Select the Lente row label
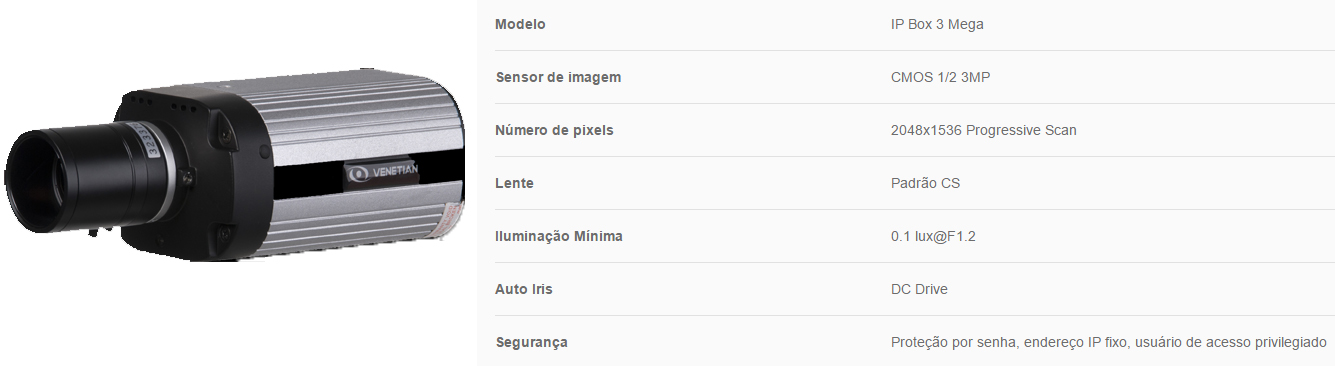Viewport: 1335px width, 366px height. pos(514,183)
